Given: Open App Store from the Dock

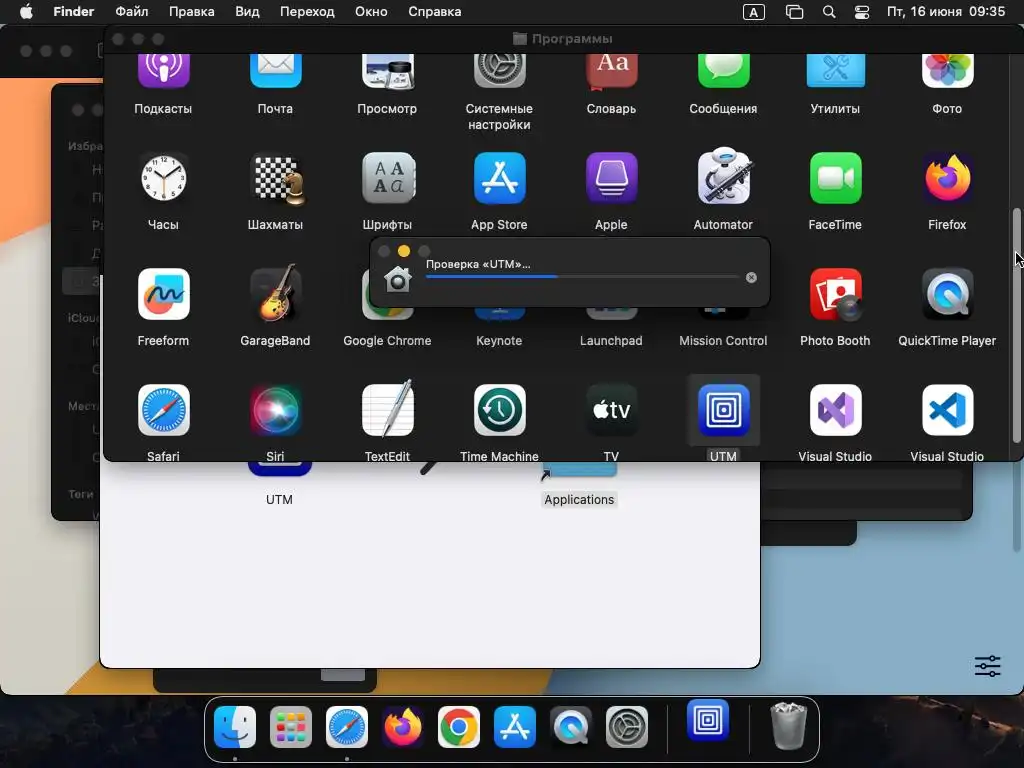Looking at the screenshot, I should [x=515, y=727].
